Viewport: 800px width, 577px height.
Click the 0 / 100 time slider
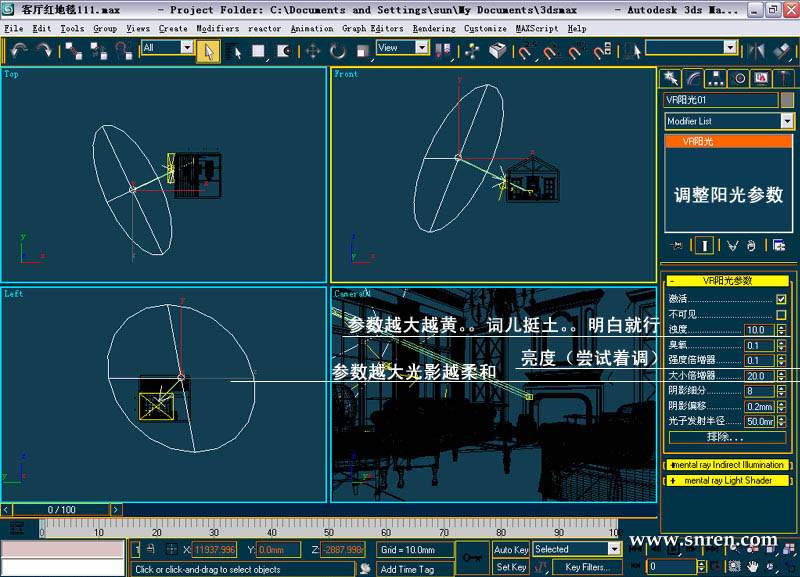[62, 510]
